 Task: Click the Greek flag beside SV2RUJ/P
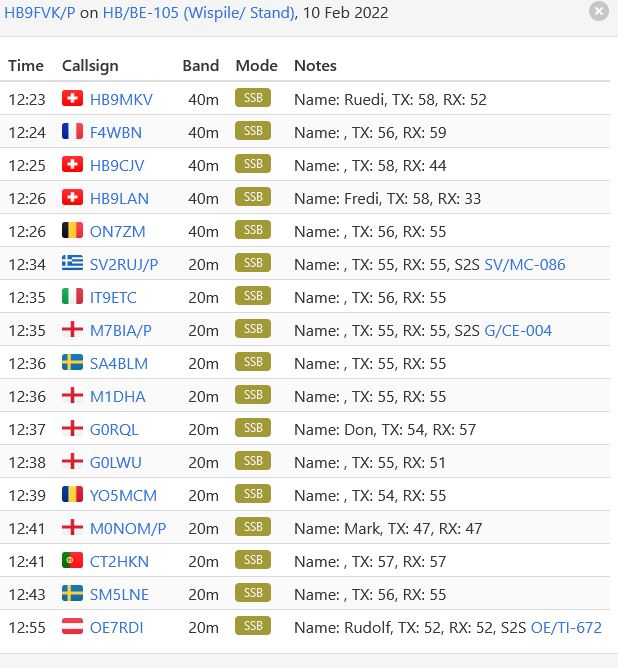[x=72, y=263]
